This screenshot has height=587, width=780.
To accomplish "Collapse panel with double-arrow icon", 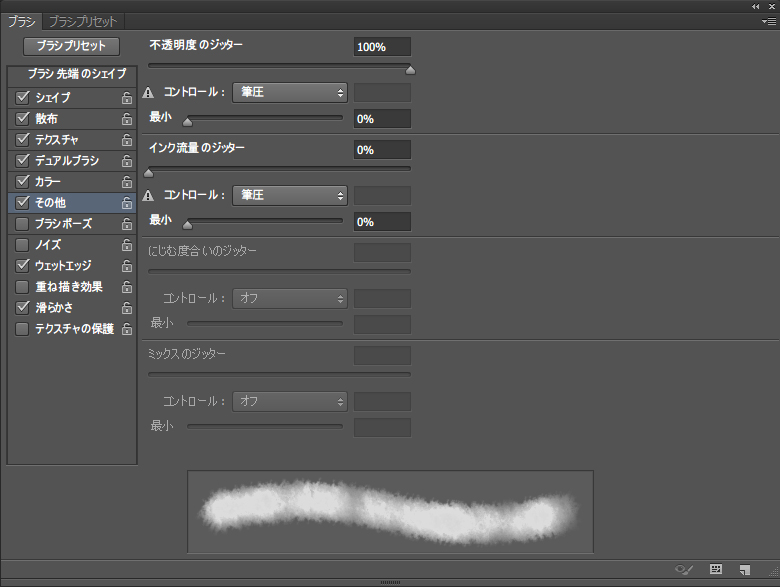I will pyautogui.click(x=756, y=6).
